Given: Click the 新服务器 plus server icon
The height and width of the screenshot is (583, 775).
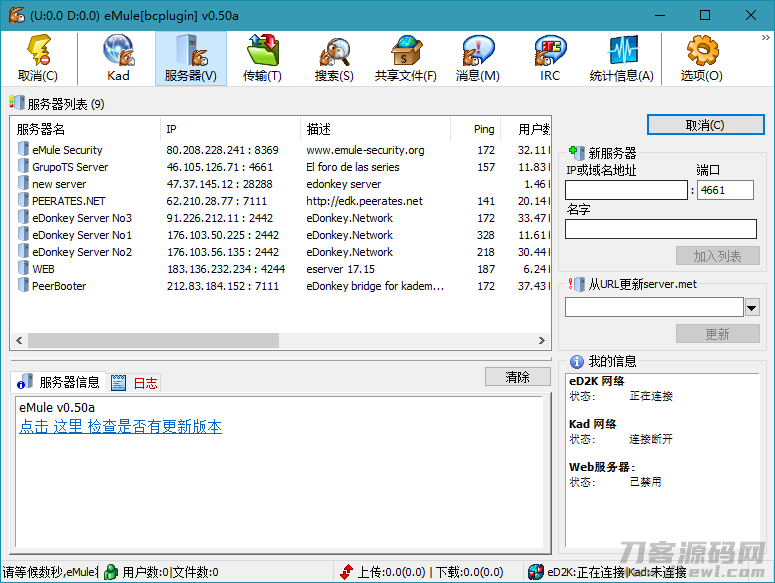Looking at the screenshot, I should [x=577, y=153].
